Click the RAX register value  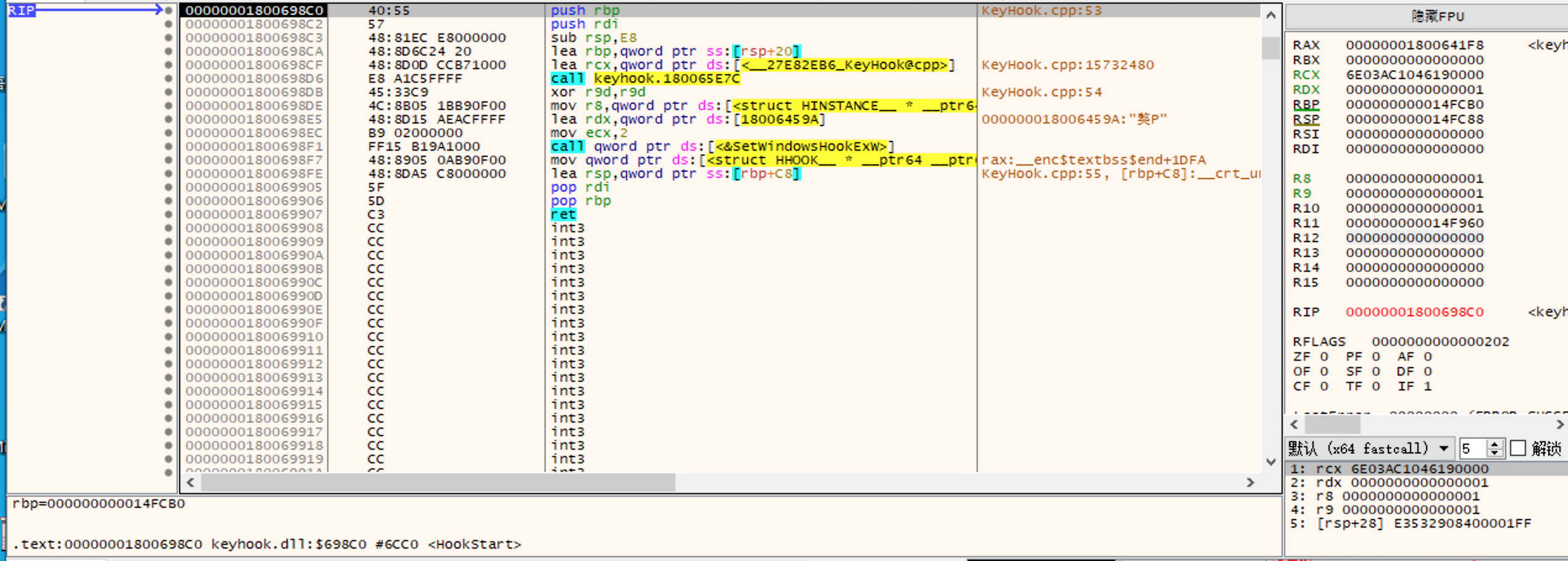point(1414,45)
